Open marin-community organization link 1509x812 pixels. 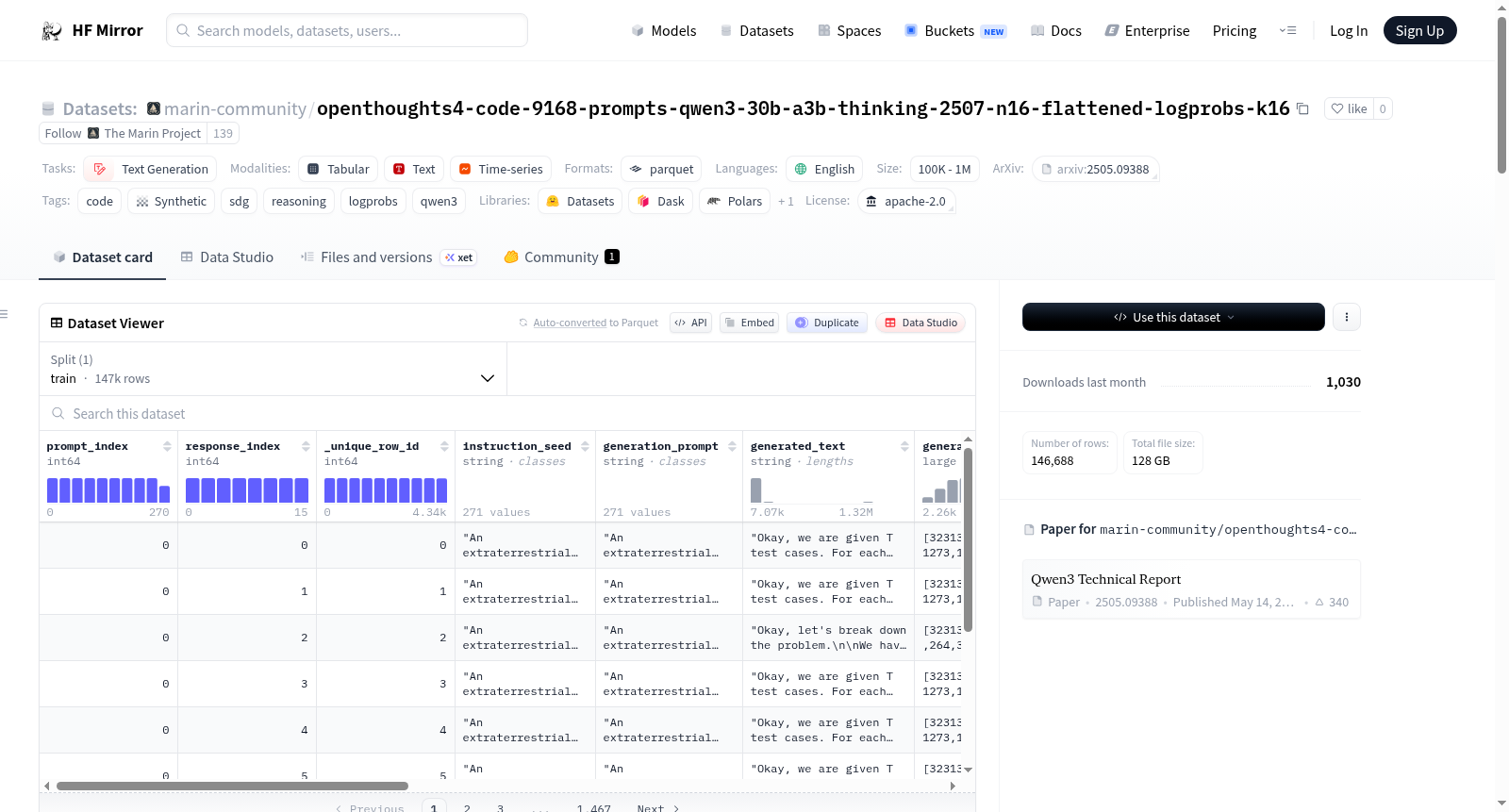click(x=235, y=109)
